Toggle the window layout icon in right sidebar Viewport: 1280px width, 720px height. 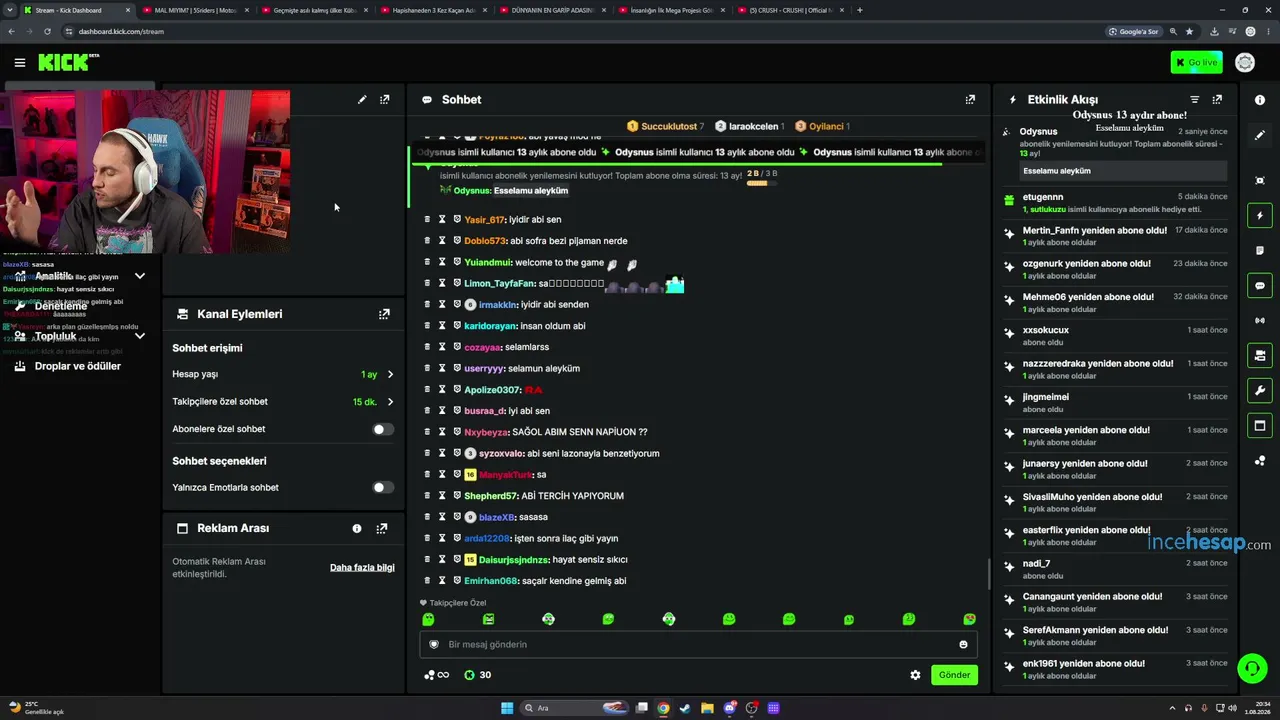tap(1260, 426)
